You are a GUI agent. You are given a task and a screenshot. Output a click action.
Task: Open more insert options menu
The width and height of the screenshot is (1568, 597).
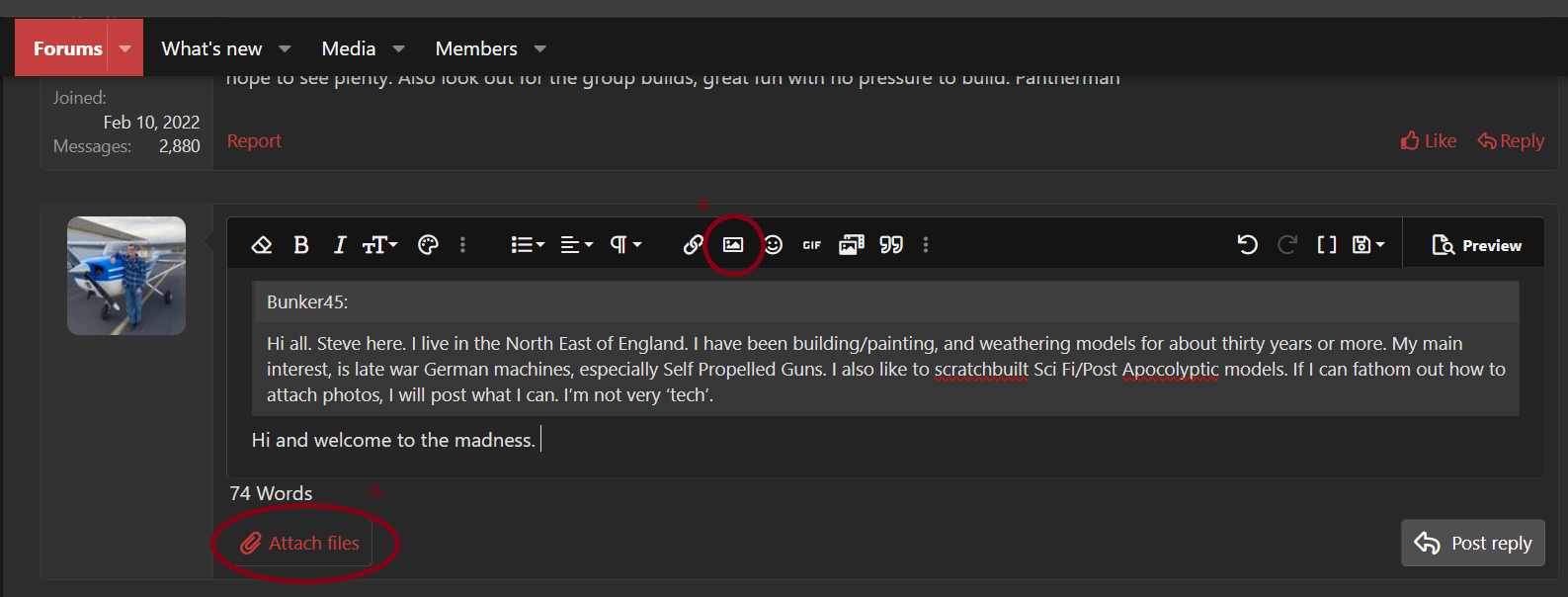(926, 245)
